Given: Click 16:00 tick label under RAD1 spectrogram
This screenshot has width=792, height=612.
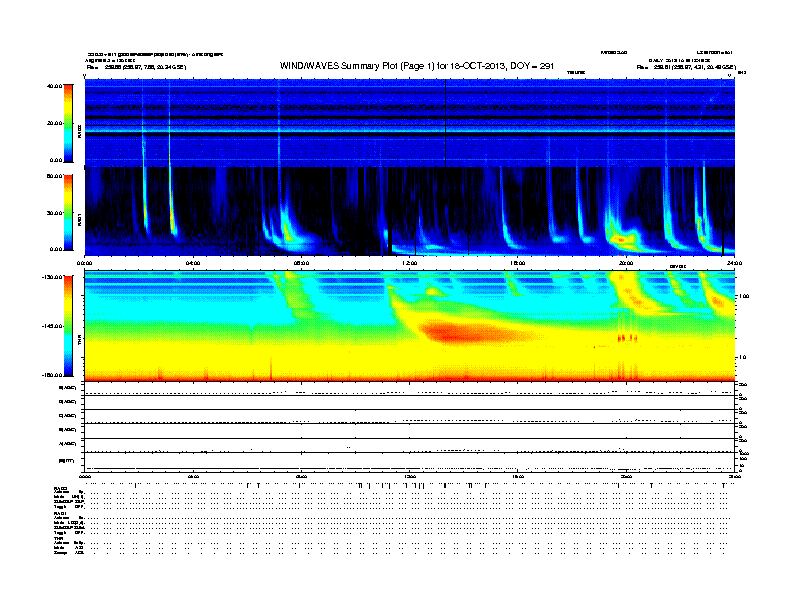Looking at the screenshot, I should tap(518, 263).
